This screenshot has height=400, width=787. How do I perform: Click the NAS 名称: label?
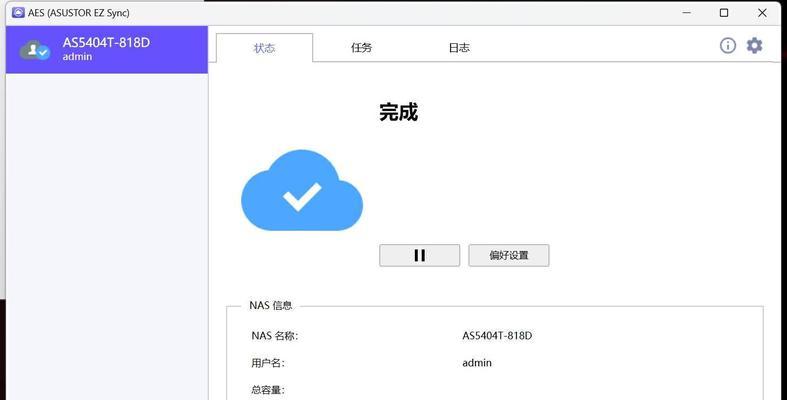[275, 336]
